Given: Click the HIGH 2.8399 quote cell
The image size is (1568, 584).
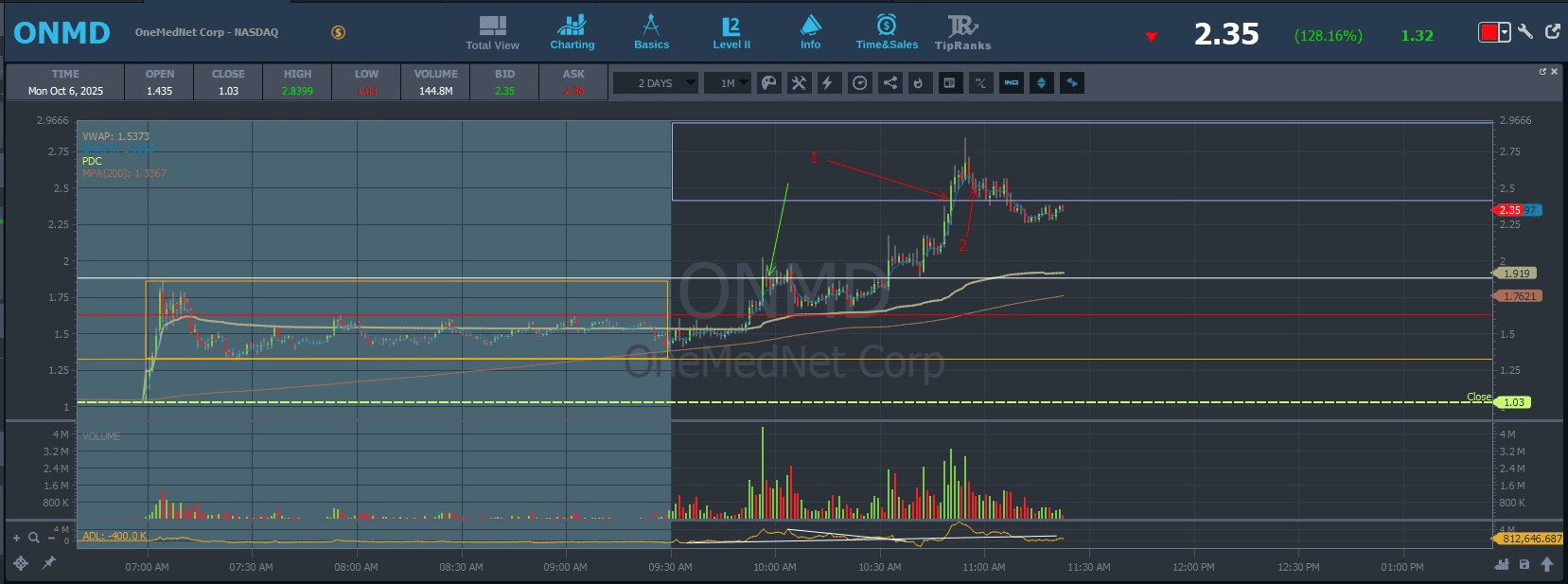Looking at the screenshot, I should (297, 82).
